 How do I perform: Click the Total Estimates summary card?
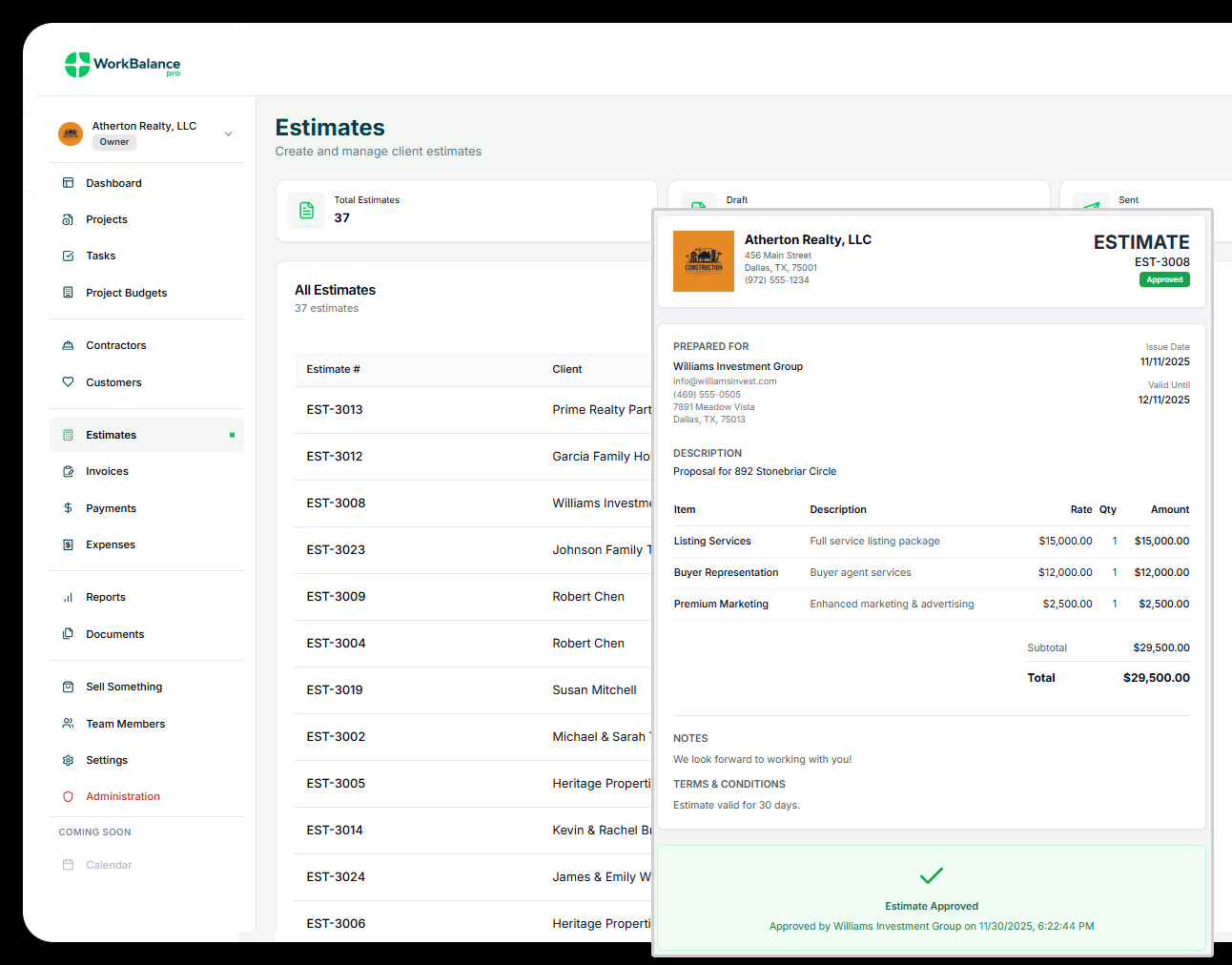click(465, 211)
